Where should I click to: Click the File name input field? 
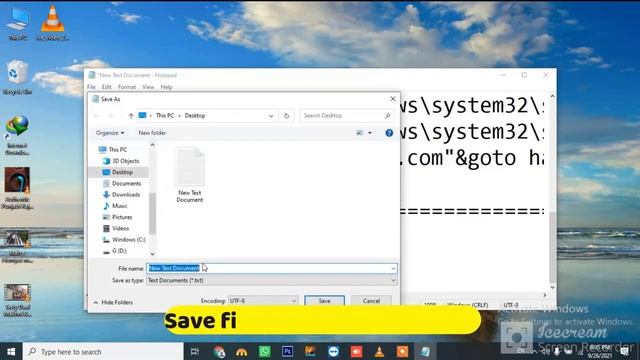(272, 268)
